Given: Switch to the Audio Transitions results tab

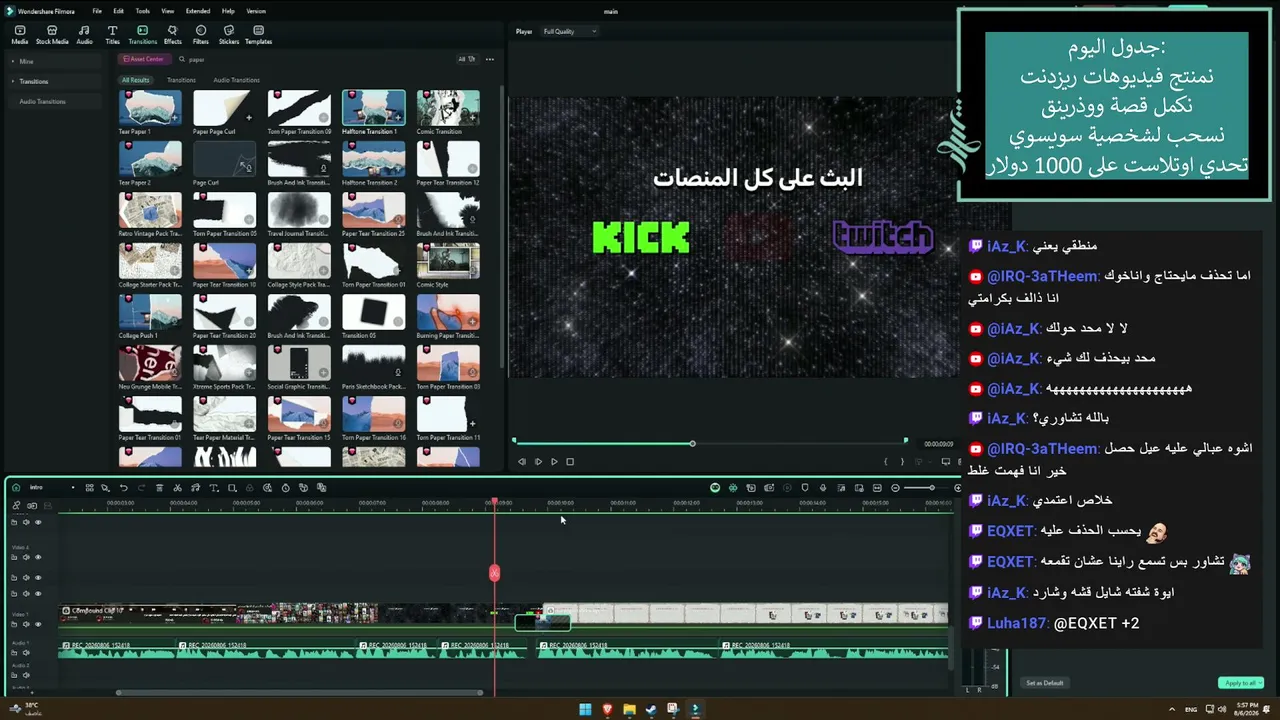Looking at the screenshot, I should (236, 80).
